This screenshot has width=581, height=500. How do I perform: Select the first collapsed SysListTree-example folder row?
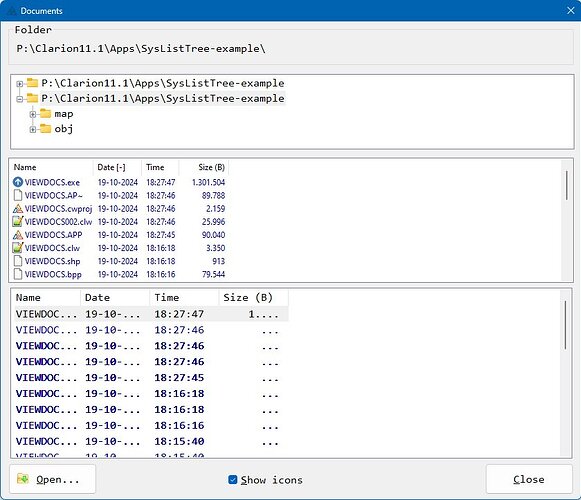pyautogui.click(x=163, y=83)
